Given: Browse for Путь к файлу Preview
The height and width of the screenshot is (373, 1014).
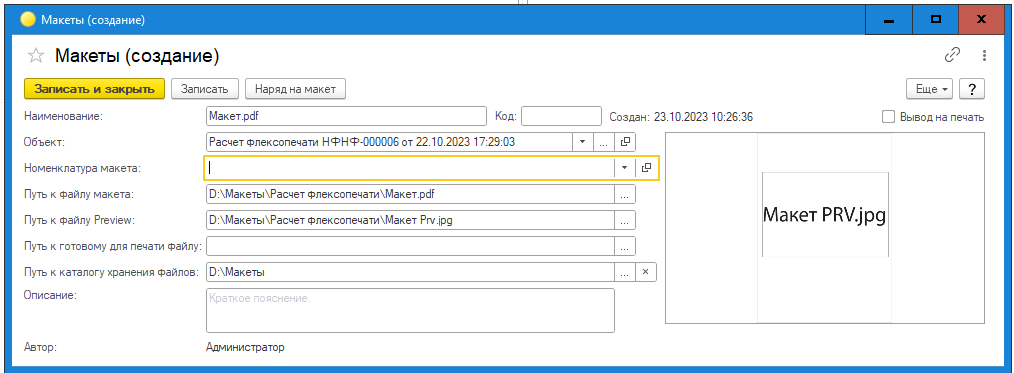Looking at the screenshot, I should pyautogui.click(x=625, y=220).
